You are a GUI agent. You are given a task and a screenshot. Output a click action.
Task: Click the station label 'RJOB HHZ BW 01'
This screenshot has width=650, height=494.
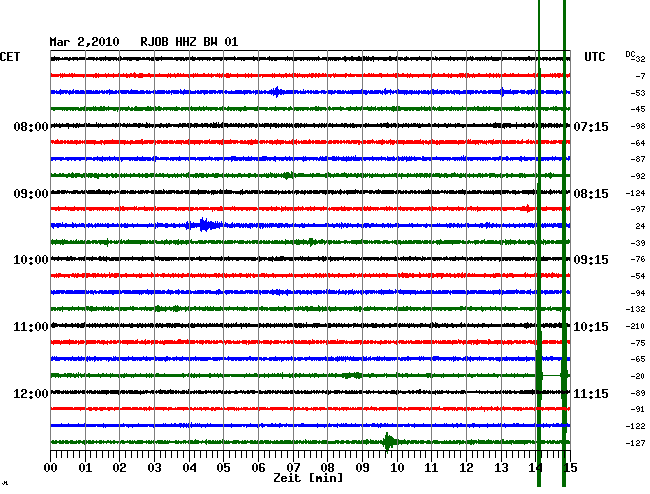(189, 42)
